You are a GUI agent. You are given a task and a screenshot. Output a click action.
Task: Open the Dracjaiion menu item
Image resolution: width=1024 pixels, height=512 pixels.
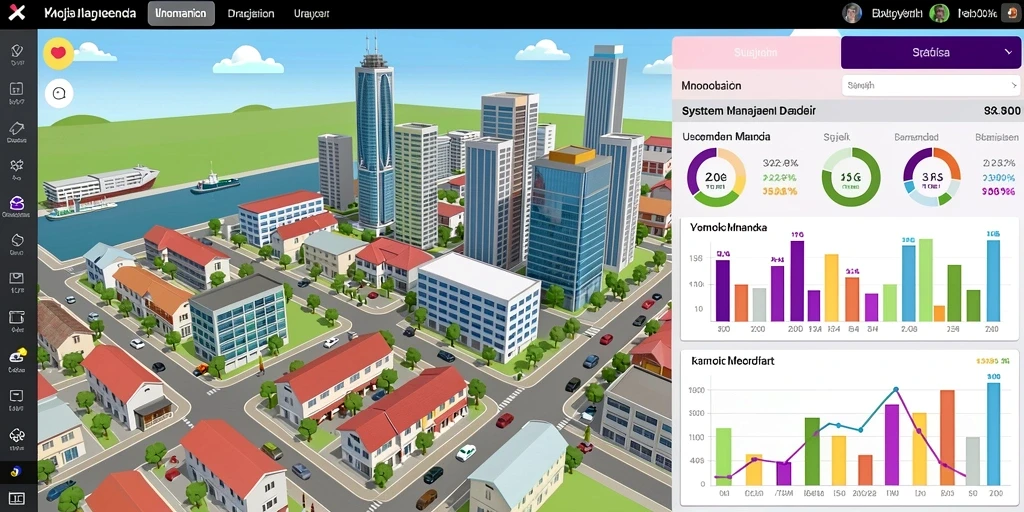click(x=251, y=13)
